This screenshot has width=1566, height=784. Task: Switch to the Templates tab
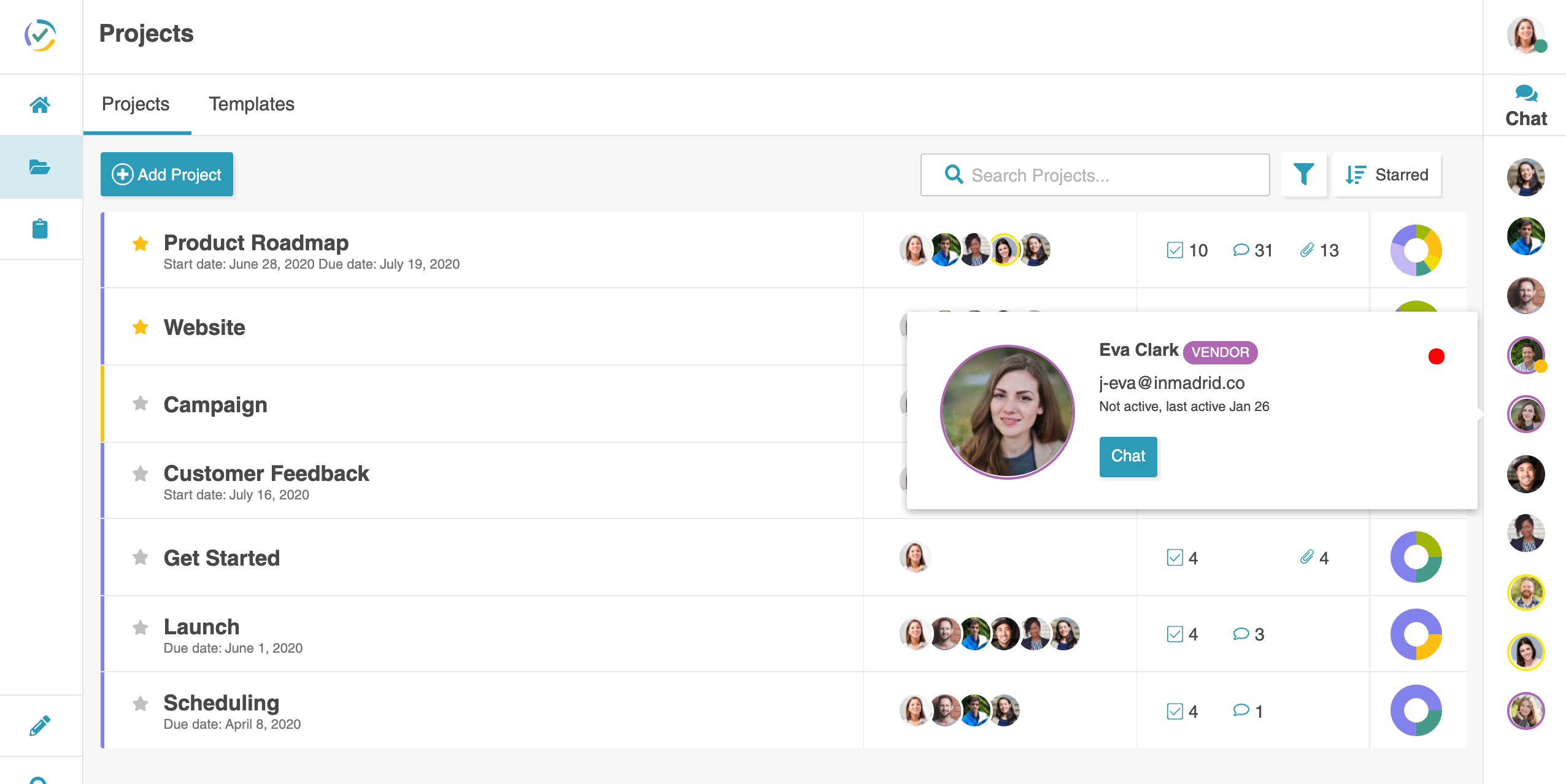point(252,104)
